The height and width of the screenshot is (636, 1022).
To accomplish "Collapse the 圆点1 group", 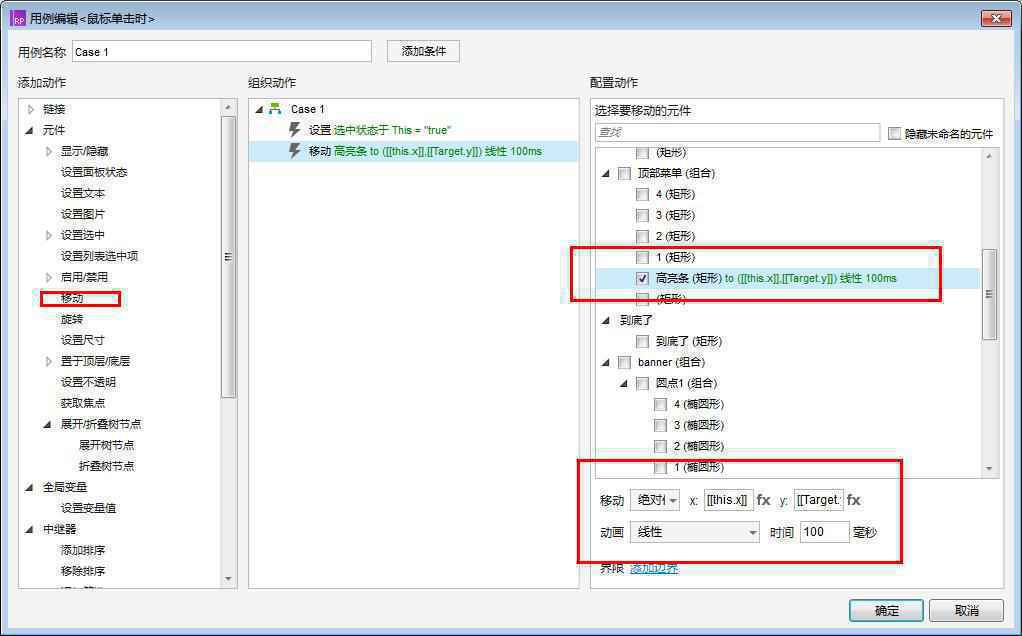I will coord(624,383).
